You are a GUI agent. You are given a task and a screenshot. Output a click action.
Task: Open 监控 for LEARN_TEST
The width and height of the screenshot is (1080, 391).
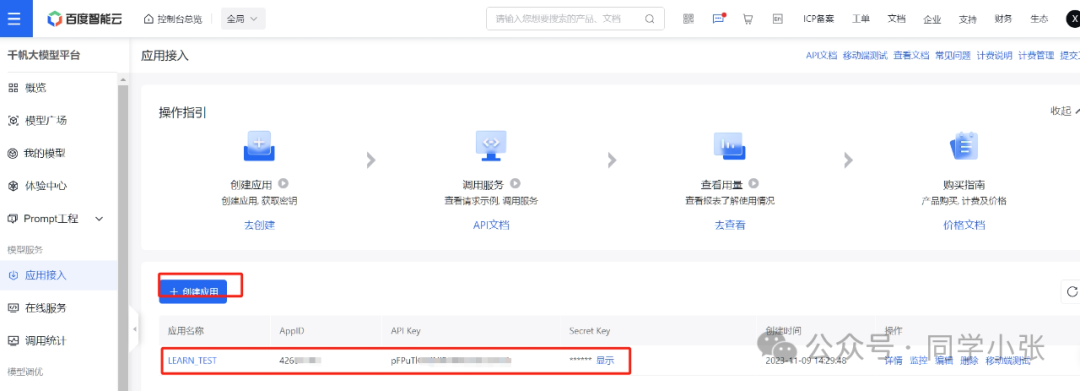[x=918, y=361]
